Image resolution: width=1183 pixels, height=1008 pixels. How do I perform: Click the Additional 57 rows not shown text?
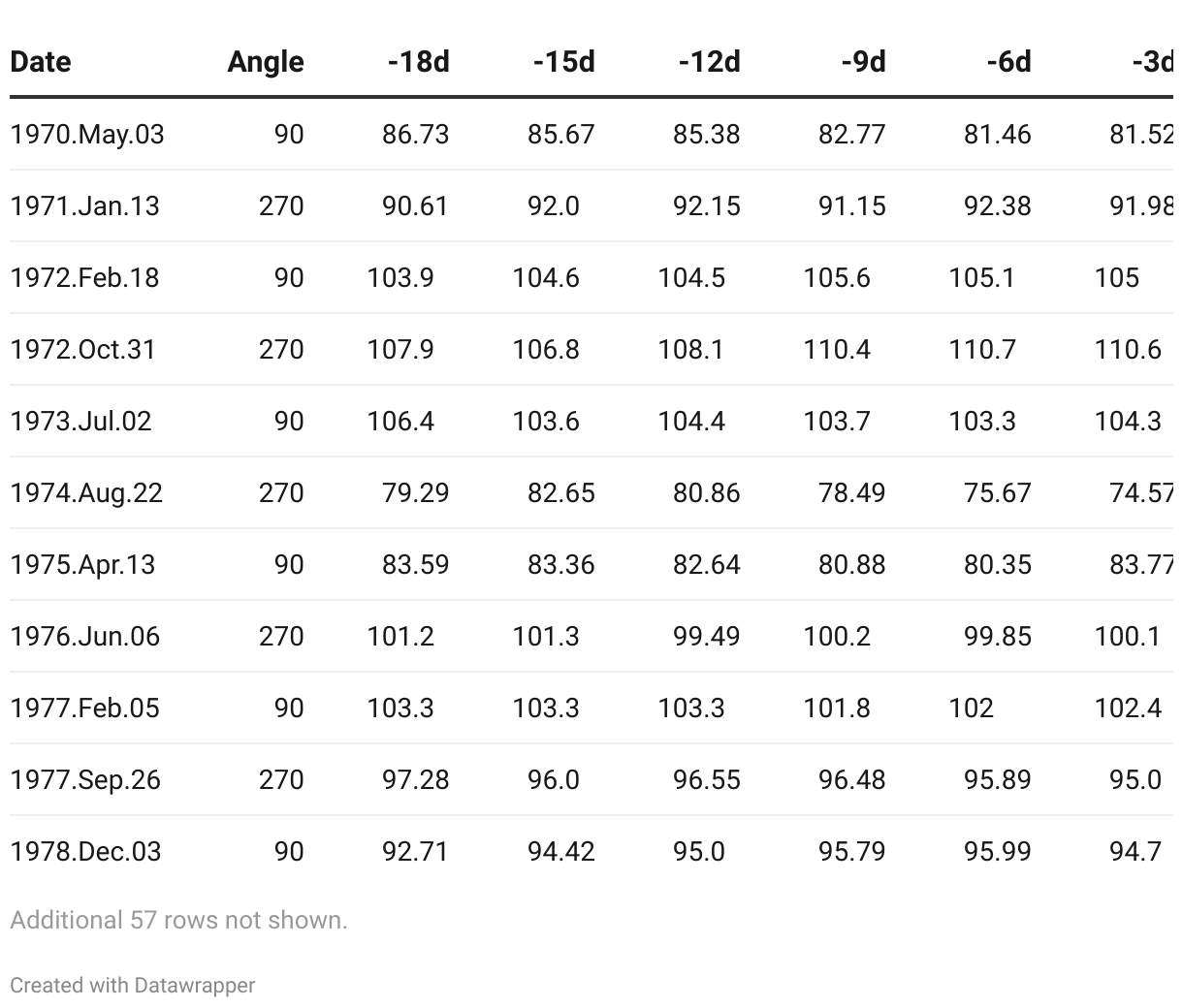pos(178,920)
